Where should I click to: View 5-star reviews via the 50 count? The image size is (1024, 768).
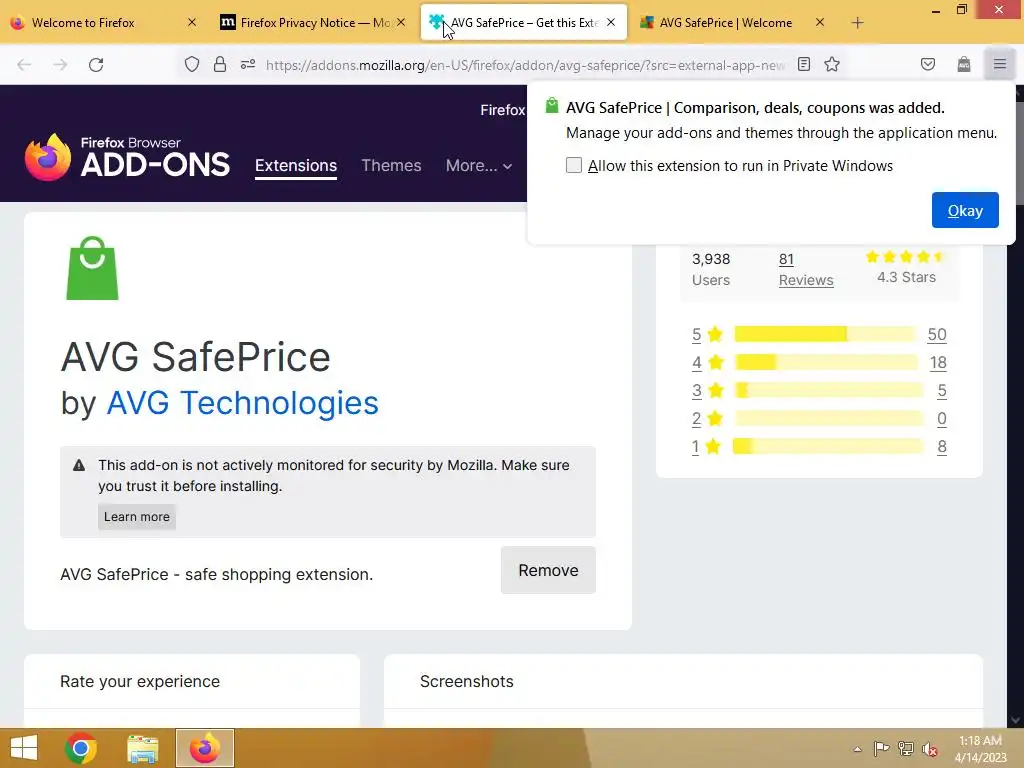[937, 334]
